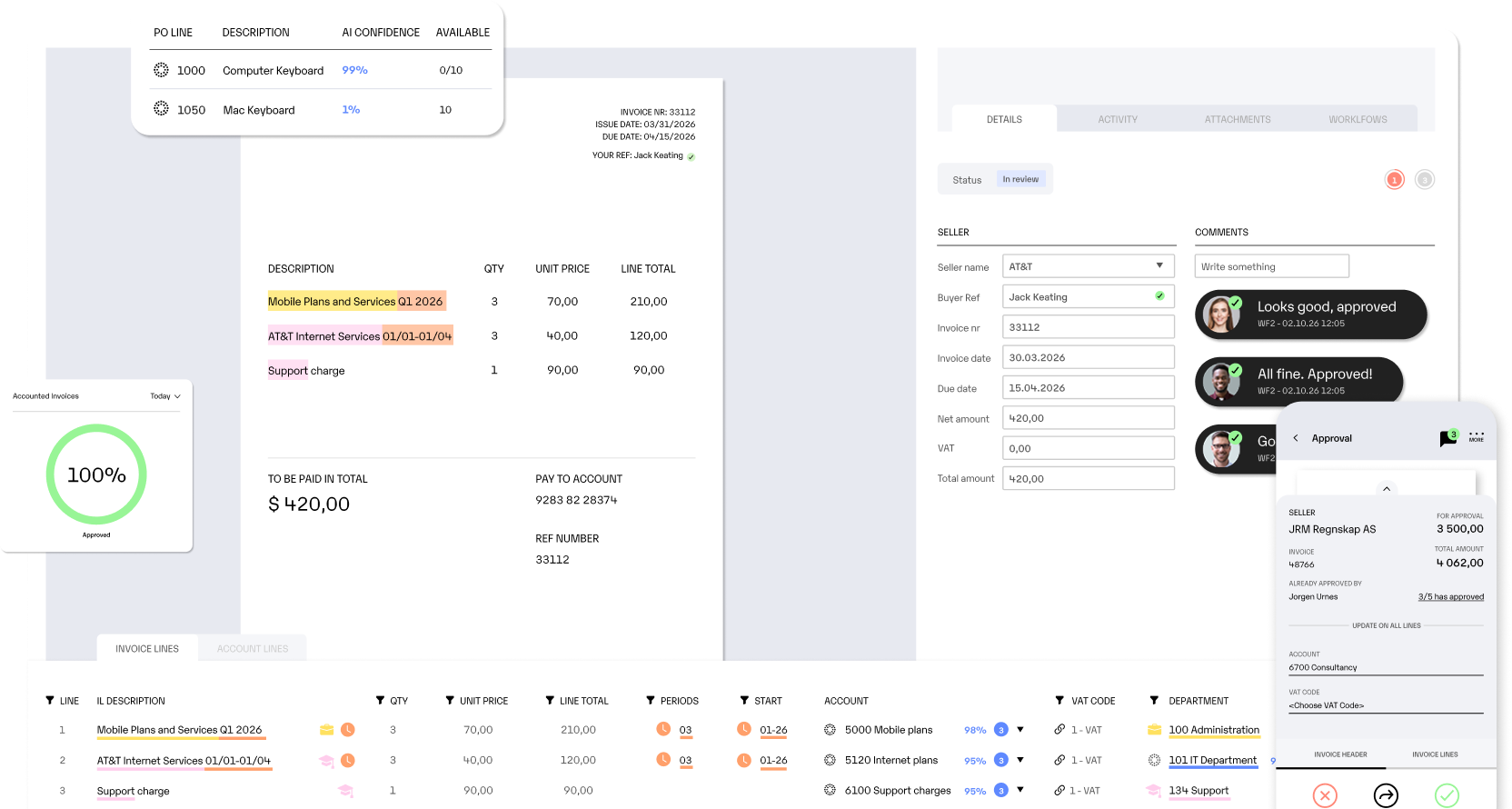
Task: Click the 'All fine. Approved!' comment
Action: pos(1299,381)
